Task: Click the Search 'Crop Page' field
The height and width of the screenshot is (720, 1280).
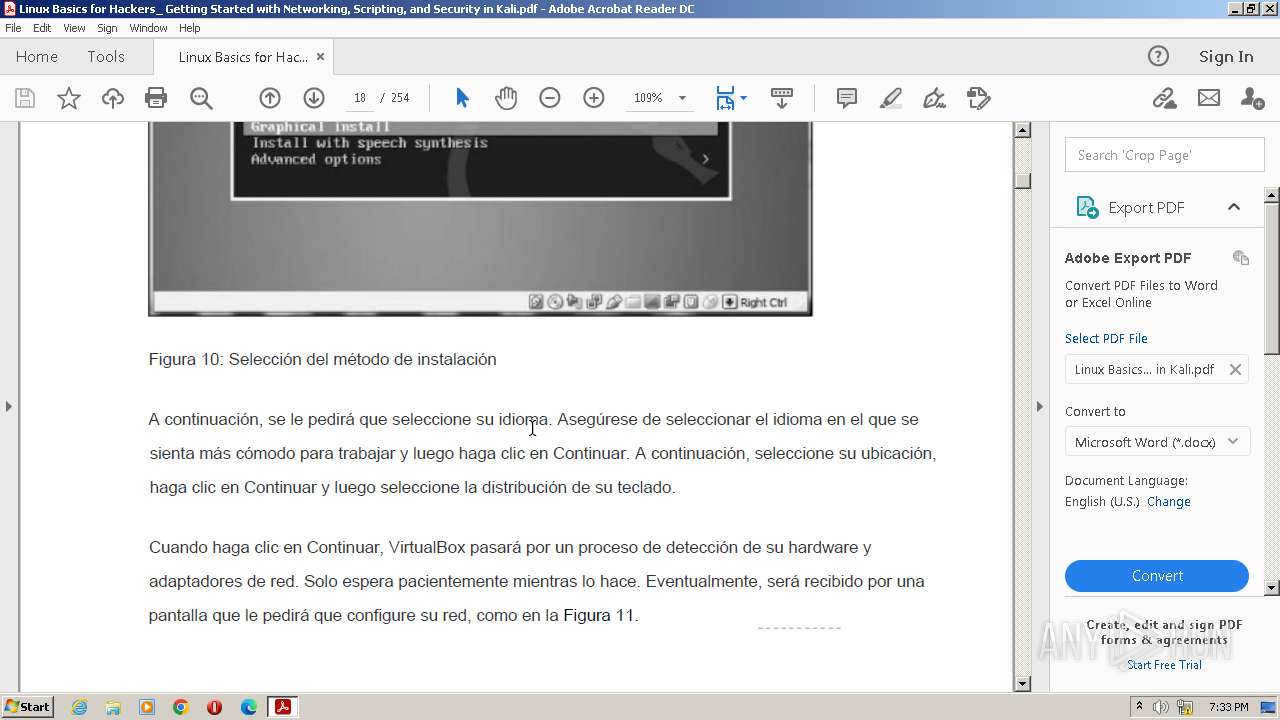Action: coord(1165,155)
